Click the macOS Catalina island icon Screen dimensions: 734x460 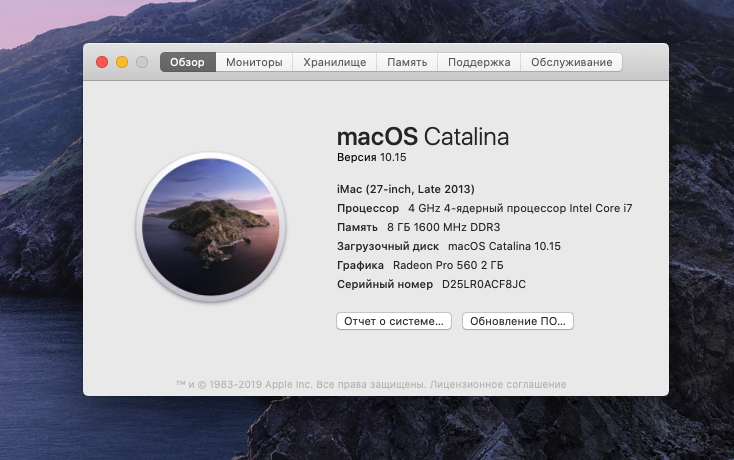pyautogui.click(x=211, y=226)
